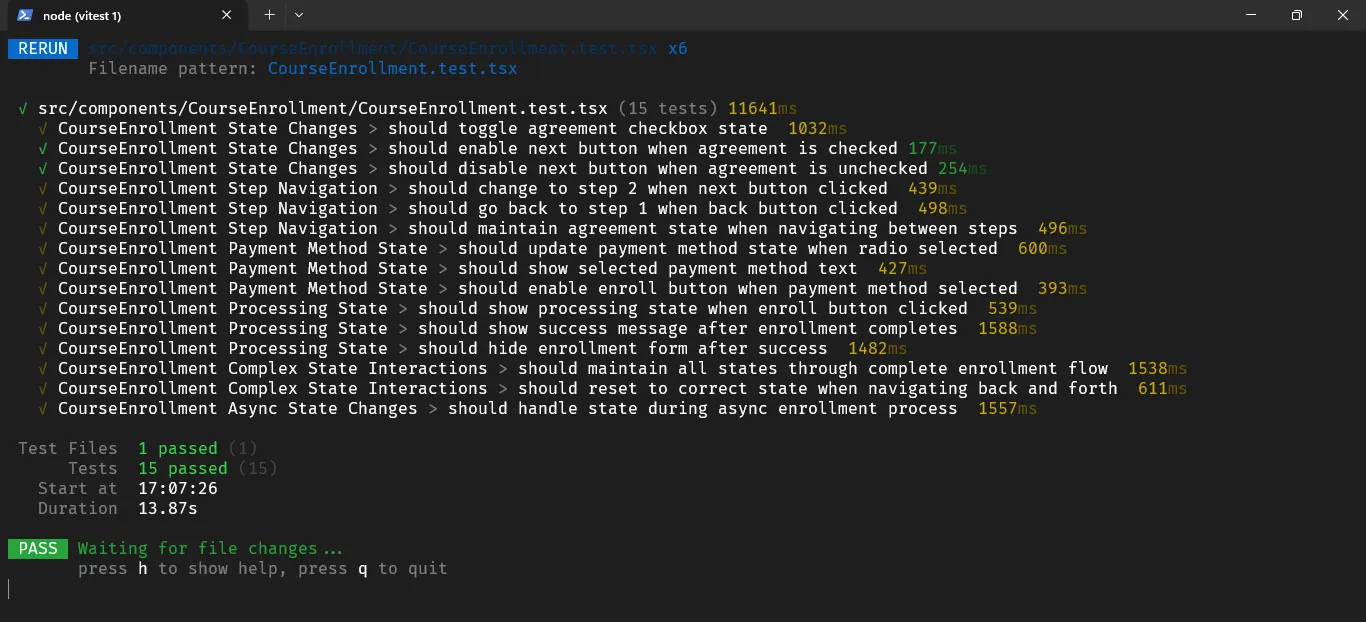Close the "node (vitest 1)" tab

226,15
